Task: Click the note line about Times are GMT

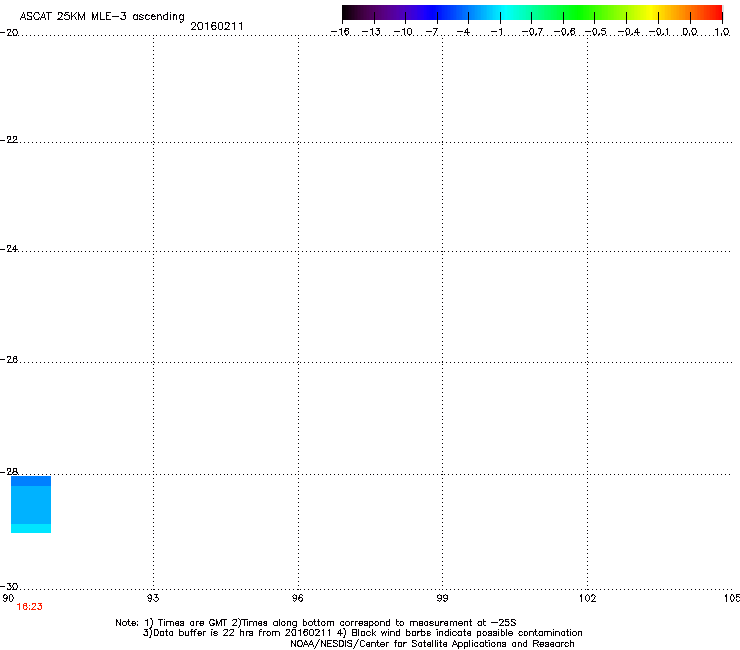Action: [x=316, y=623]
